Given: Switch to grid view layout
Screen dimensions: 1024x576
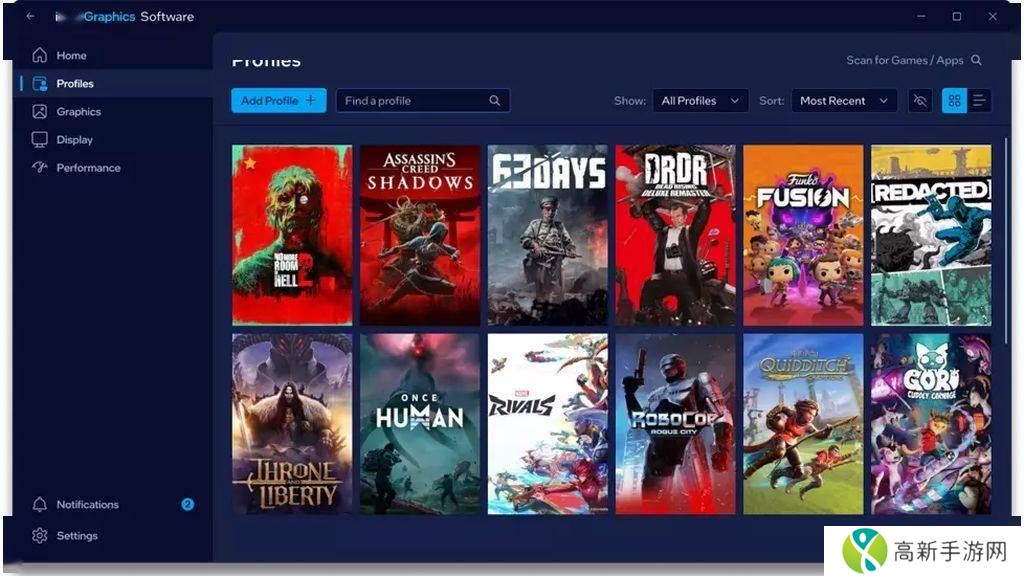Looking at the screenshot, I should (954, 101).
